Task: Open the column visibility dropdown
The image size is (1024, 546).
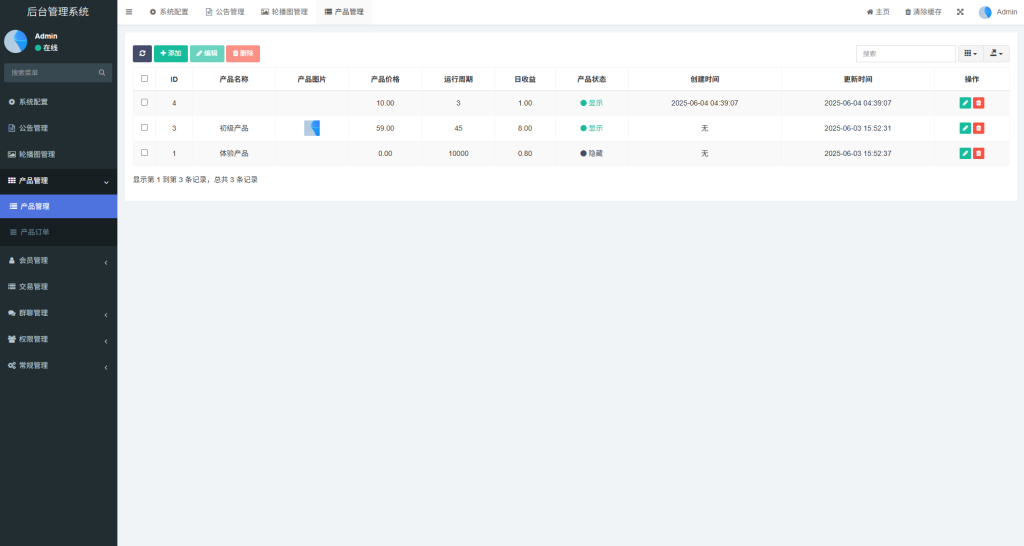Action: (x=970, y=54)
